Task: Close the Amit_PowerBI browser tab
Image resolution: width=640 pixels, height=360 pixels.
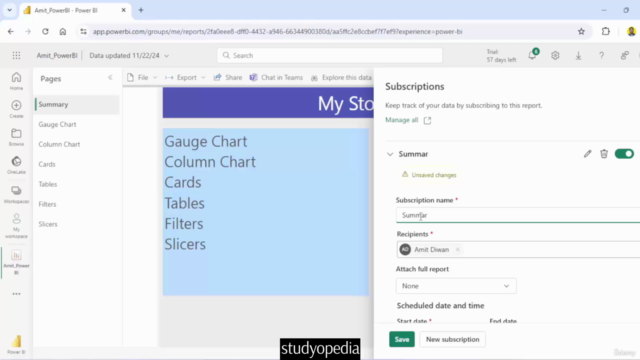Action: pyautogui.click(x=123, y=10)
